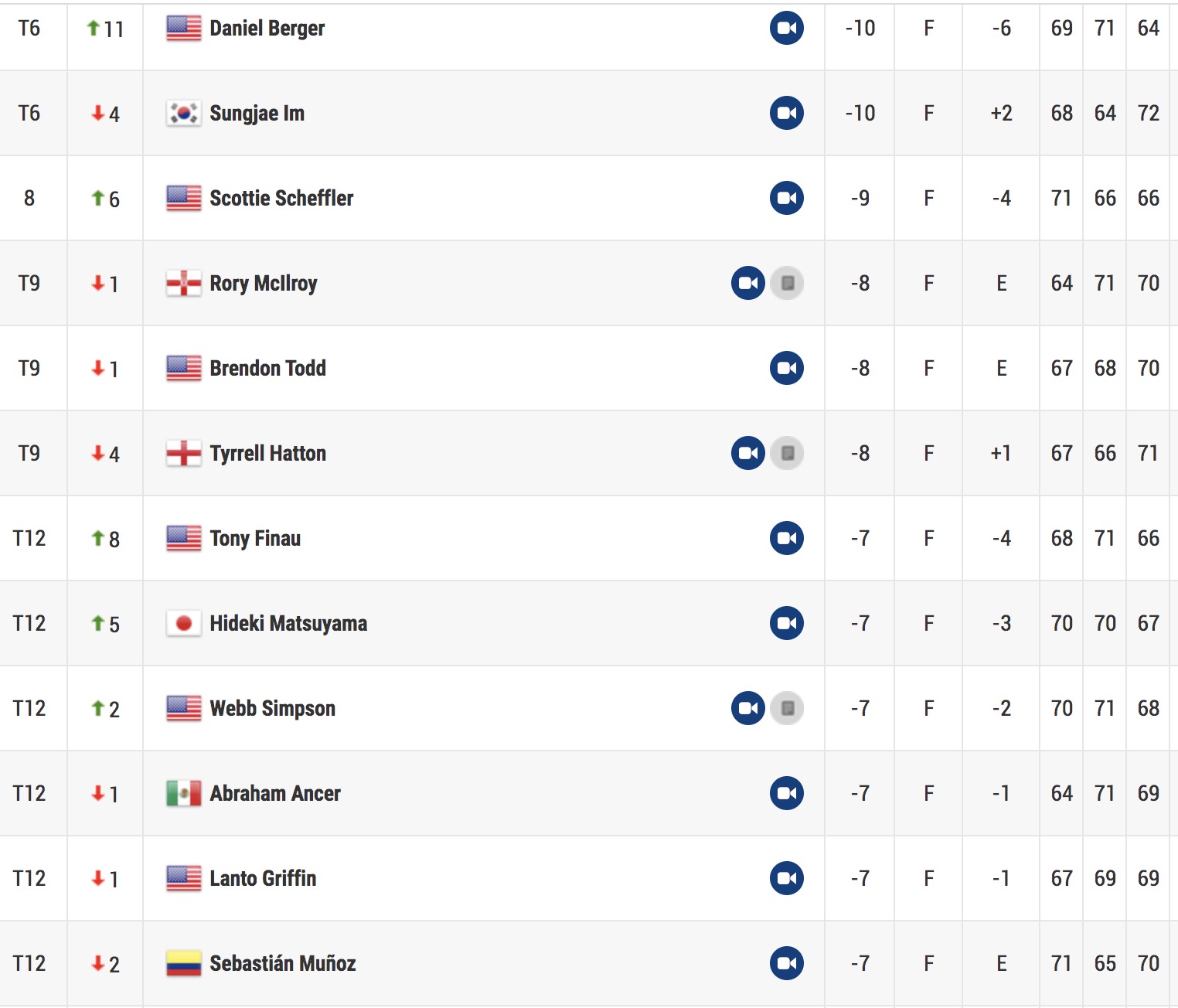Open Webb Simpson's video camera icon

pyautogui.click(x=748, y=709)
